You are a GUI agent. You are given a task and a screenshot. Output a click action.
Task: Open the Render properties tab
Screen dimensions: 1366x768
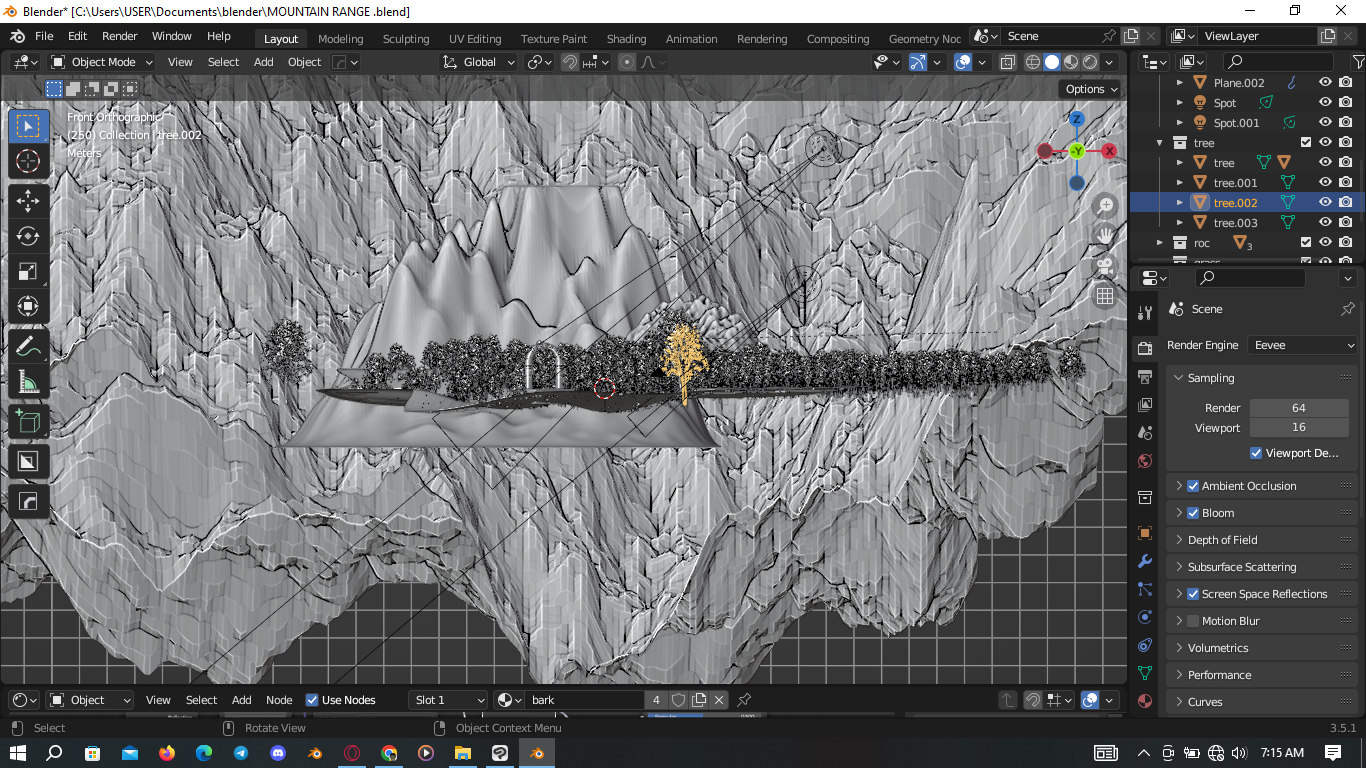pyautogui.click(x=1145, y=348)
